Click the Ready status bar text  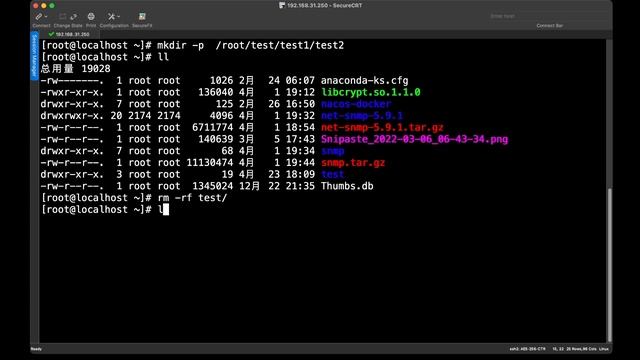click(36, 349)
